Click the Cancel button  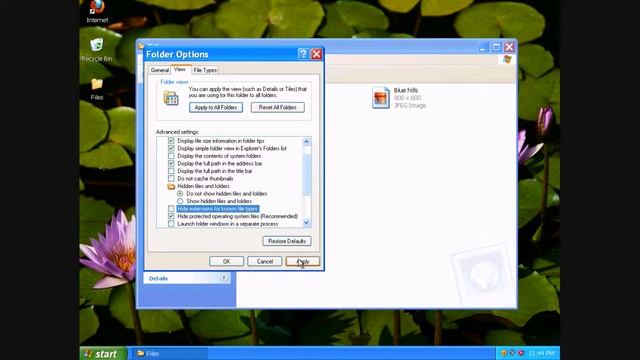pyautogui.click(x=265, y=261)
